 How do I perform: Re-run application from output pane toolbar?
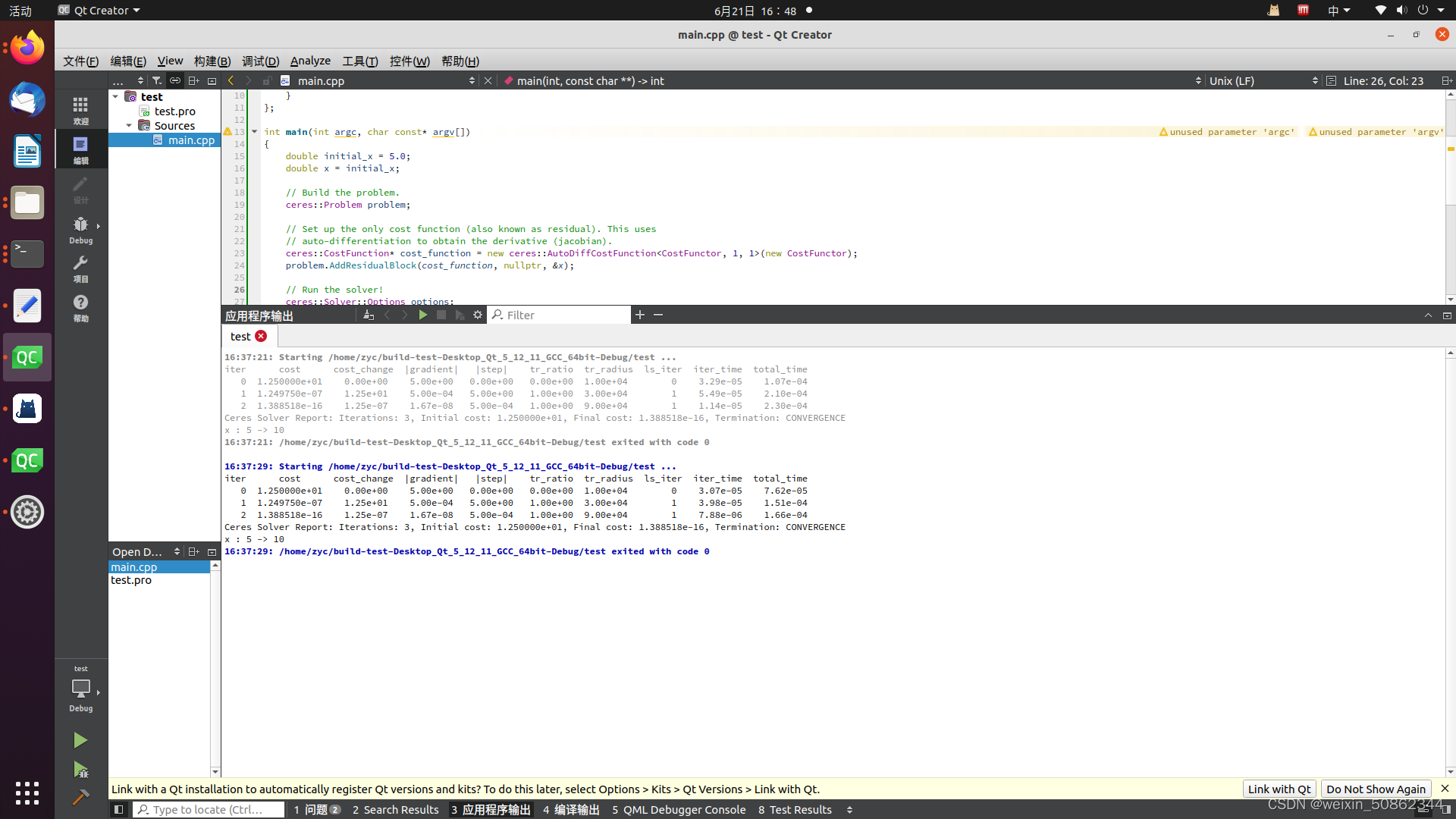(x=423, y=315)
